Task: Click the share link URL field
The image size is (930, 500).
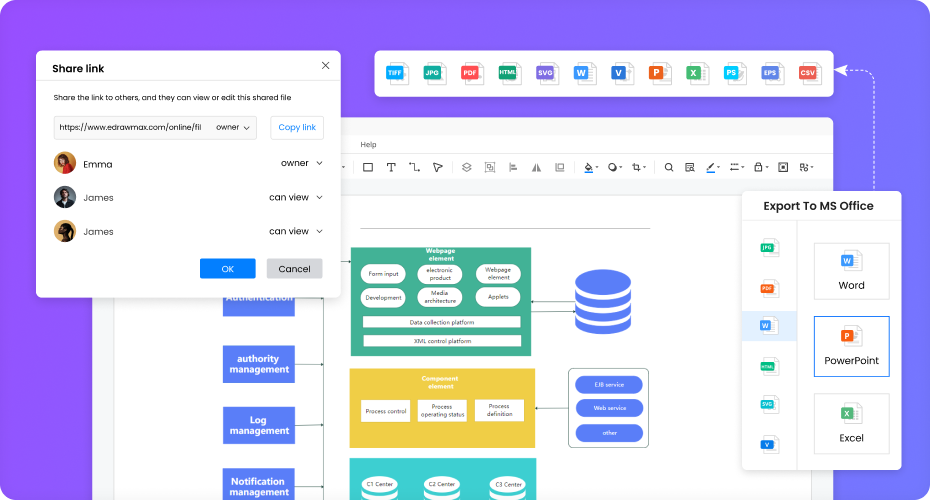Action: click(130, 127)
